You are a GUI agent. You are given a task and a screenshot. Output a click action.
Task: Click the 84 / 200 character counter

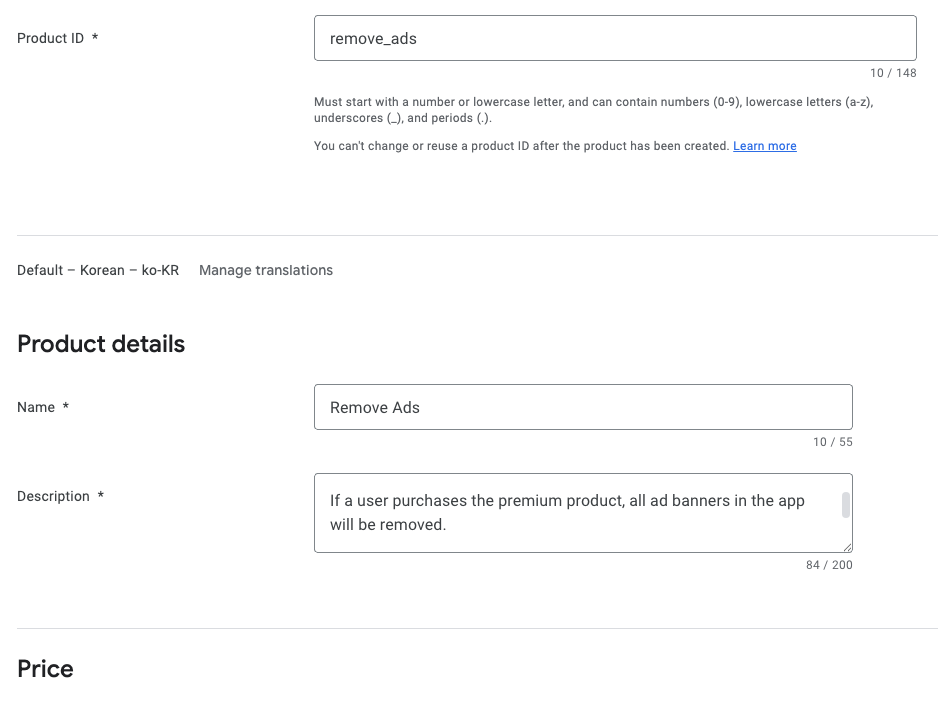pyautogui.click(x=828, y=565)
